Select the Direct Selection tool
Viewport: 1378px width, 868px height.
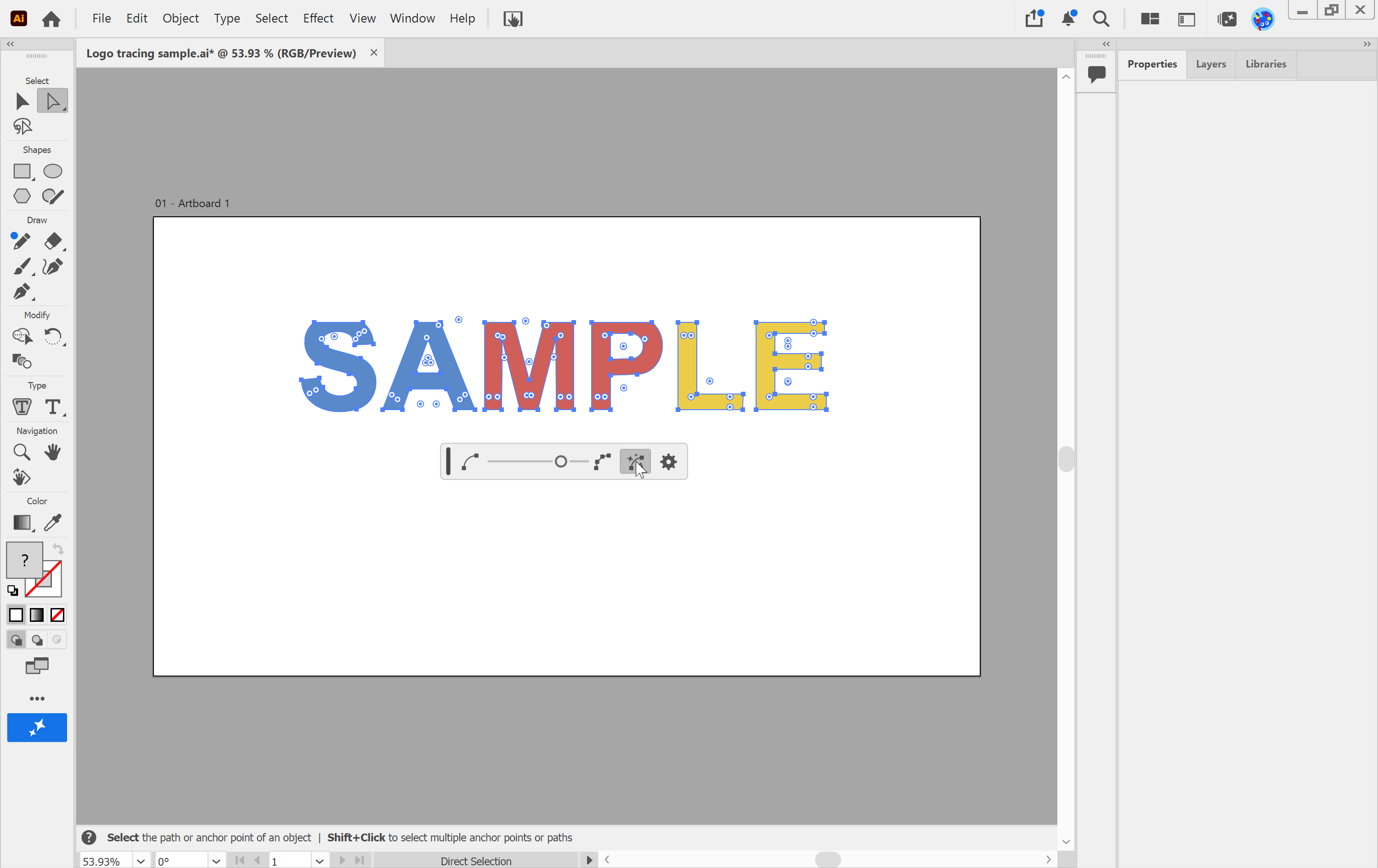pos(52,101)
